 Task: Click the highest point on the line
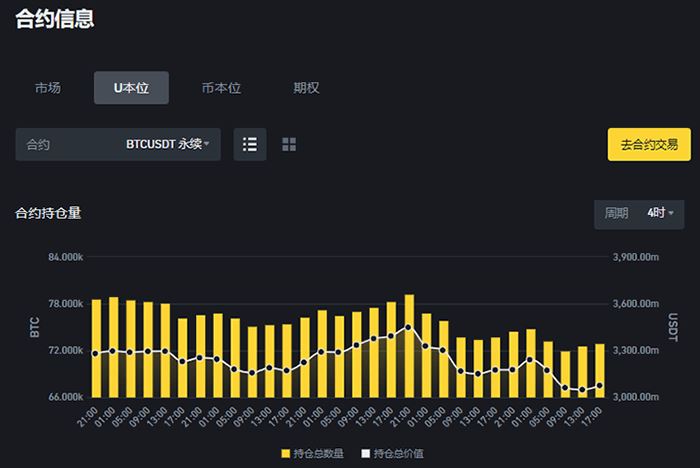point(409,327)
